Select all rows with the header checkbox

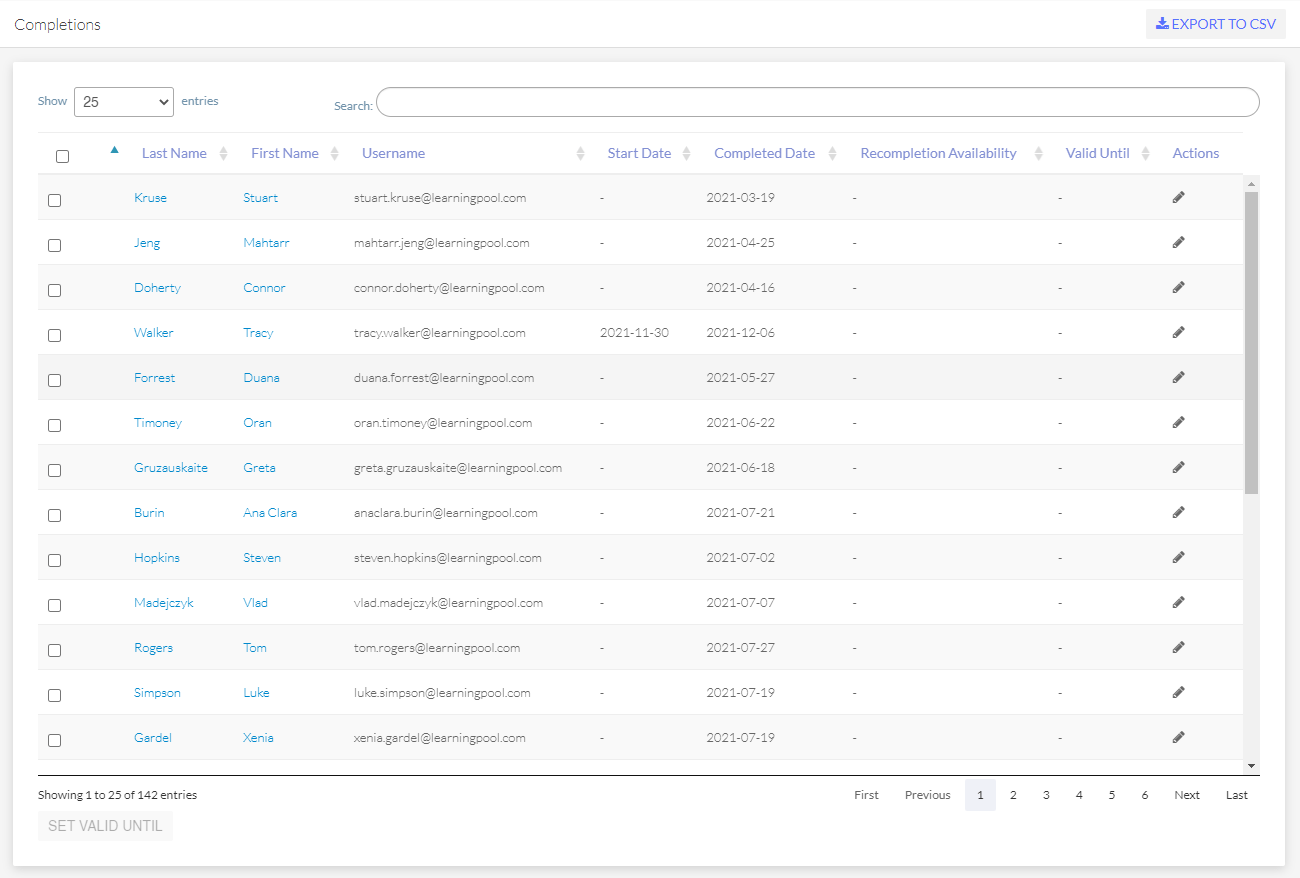(63, 155)
